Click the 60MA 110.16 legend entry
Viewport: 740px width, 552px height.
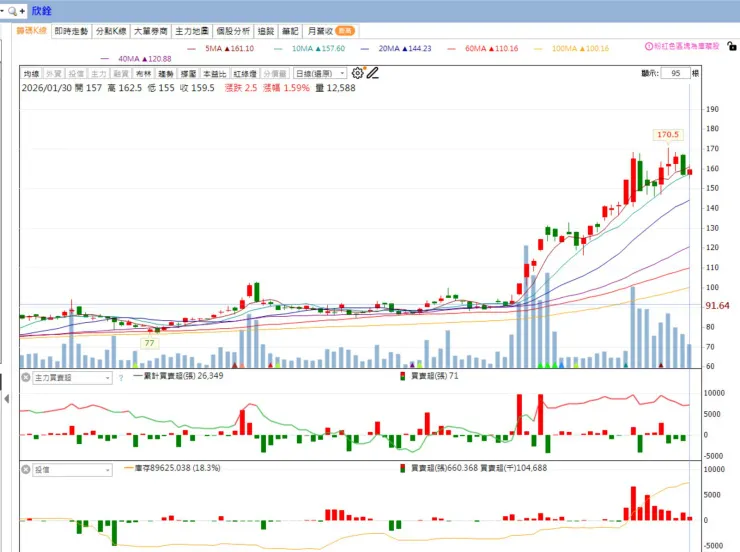pos(483,49)
